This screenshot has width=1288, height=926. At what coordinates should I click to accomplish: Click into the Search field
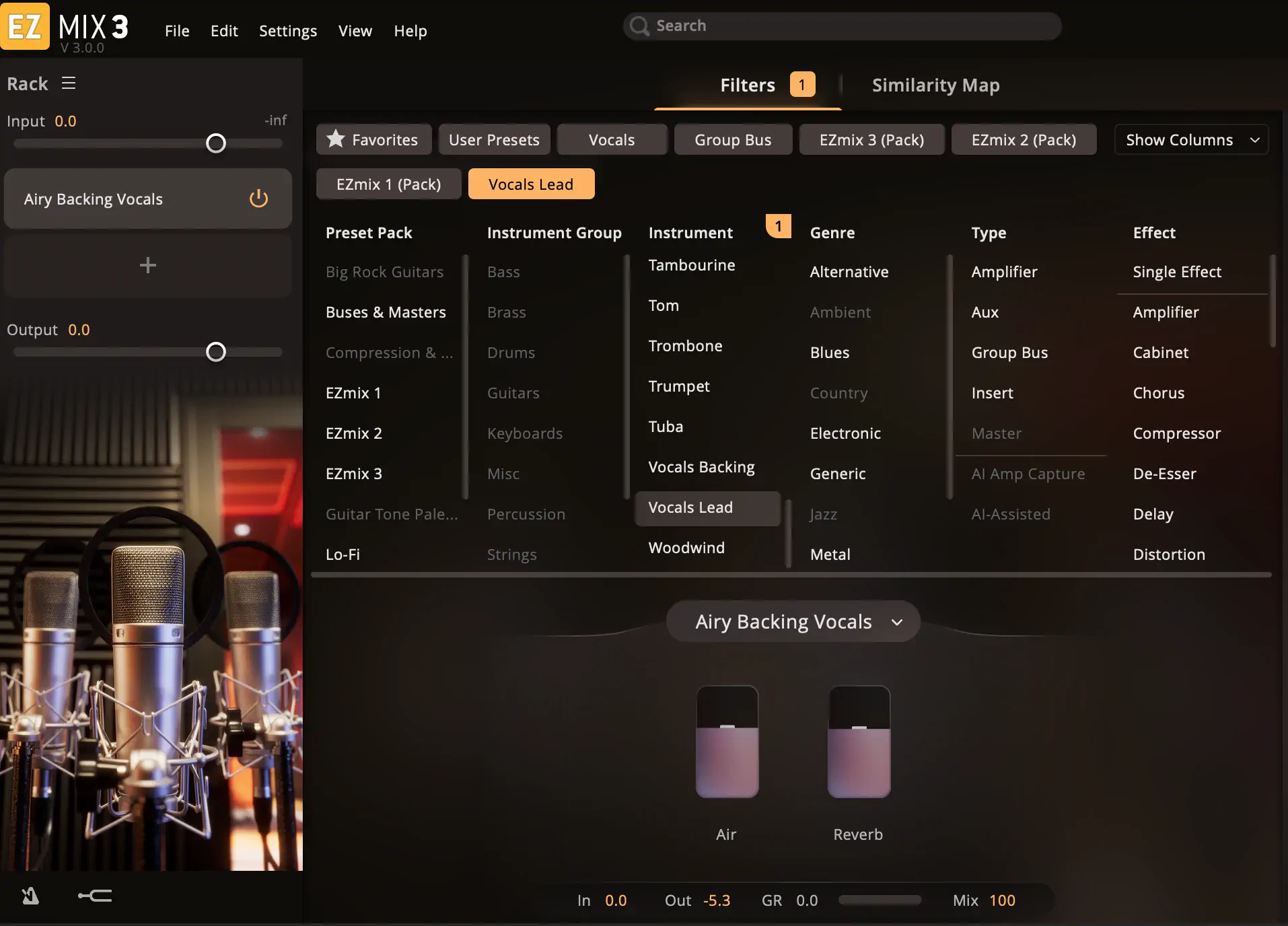tap(842, 26)
